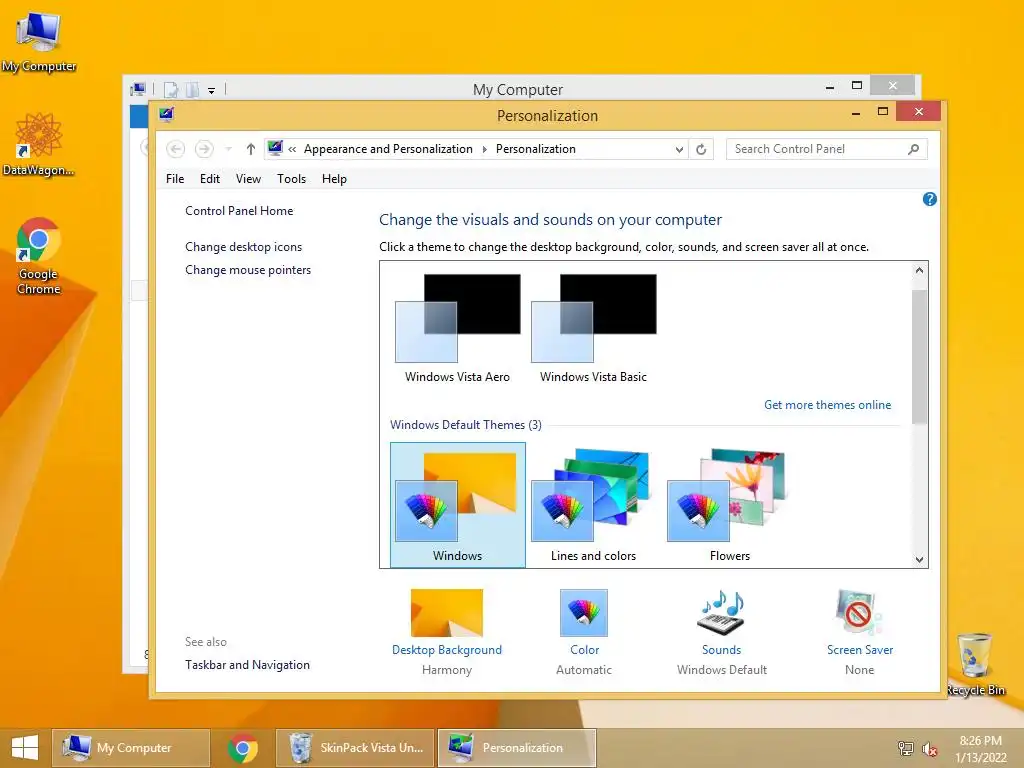Image resolution: width=1024 pixels, height=768 pixels.
Task: Open the Tools menu
Action: [x=291, y=179]
